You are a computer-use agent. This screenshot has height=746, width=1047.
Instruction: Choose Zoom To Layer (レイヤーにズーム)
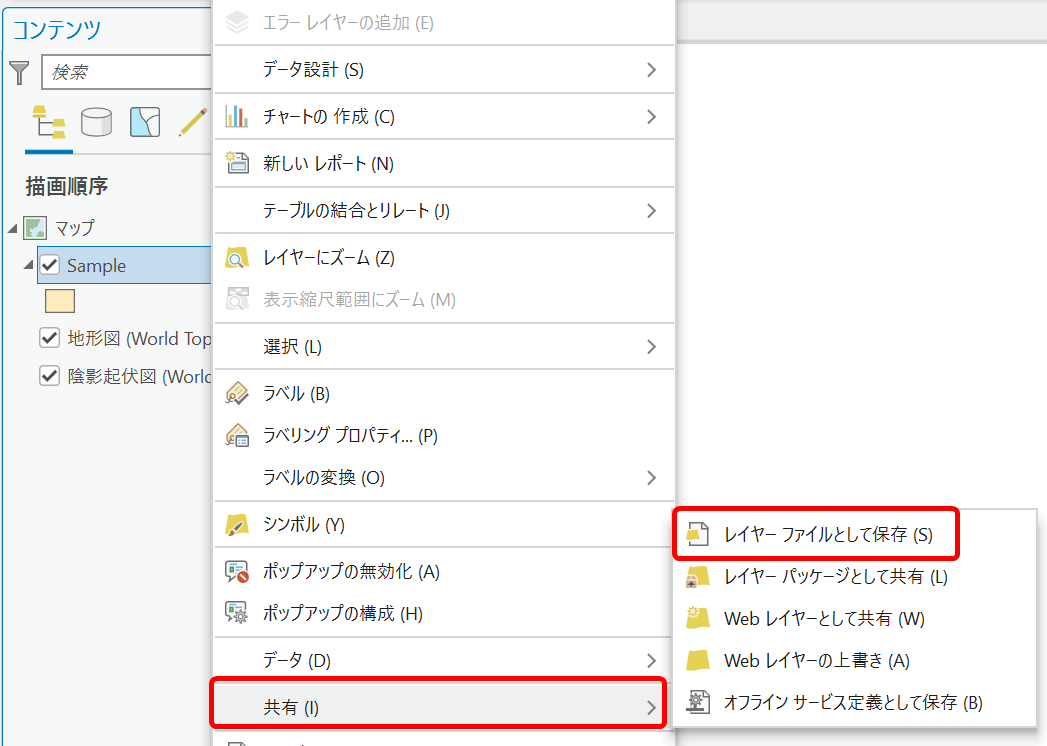(x=328, y=258)
